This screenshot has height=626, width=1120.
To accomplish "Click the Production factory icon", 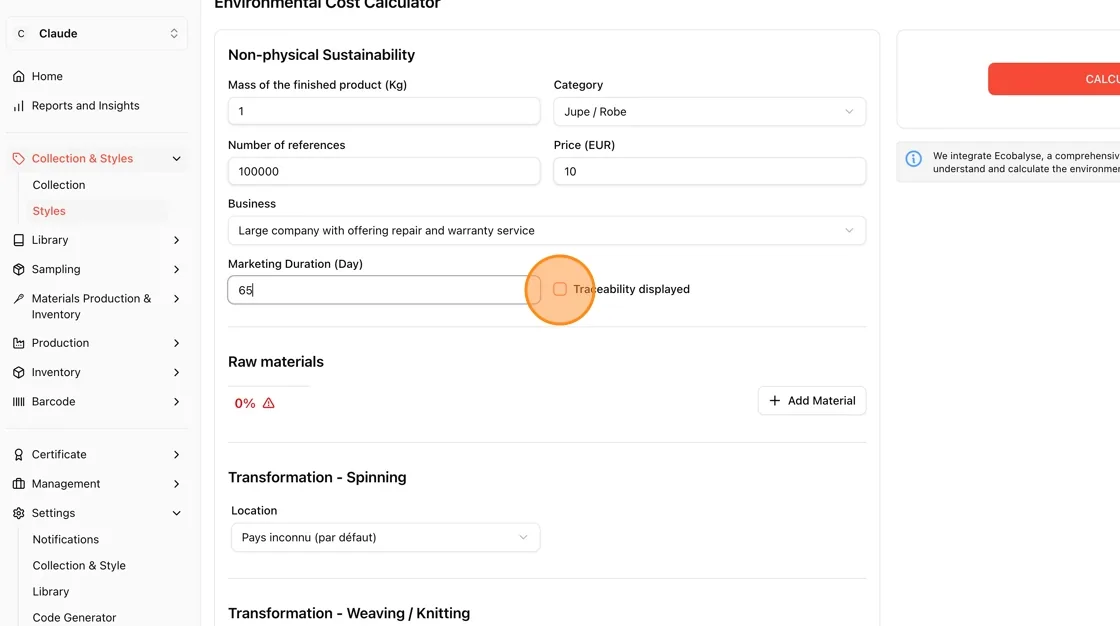I will [19, 343].
